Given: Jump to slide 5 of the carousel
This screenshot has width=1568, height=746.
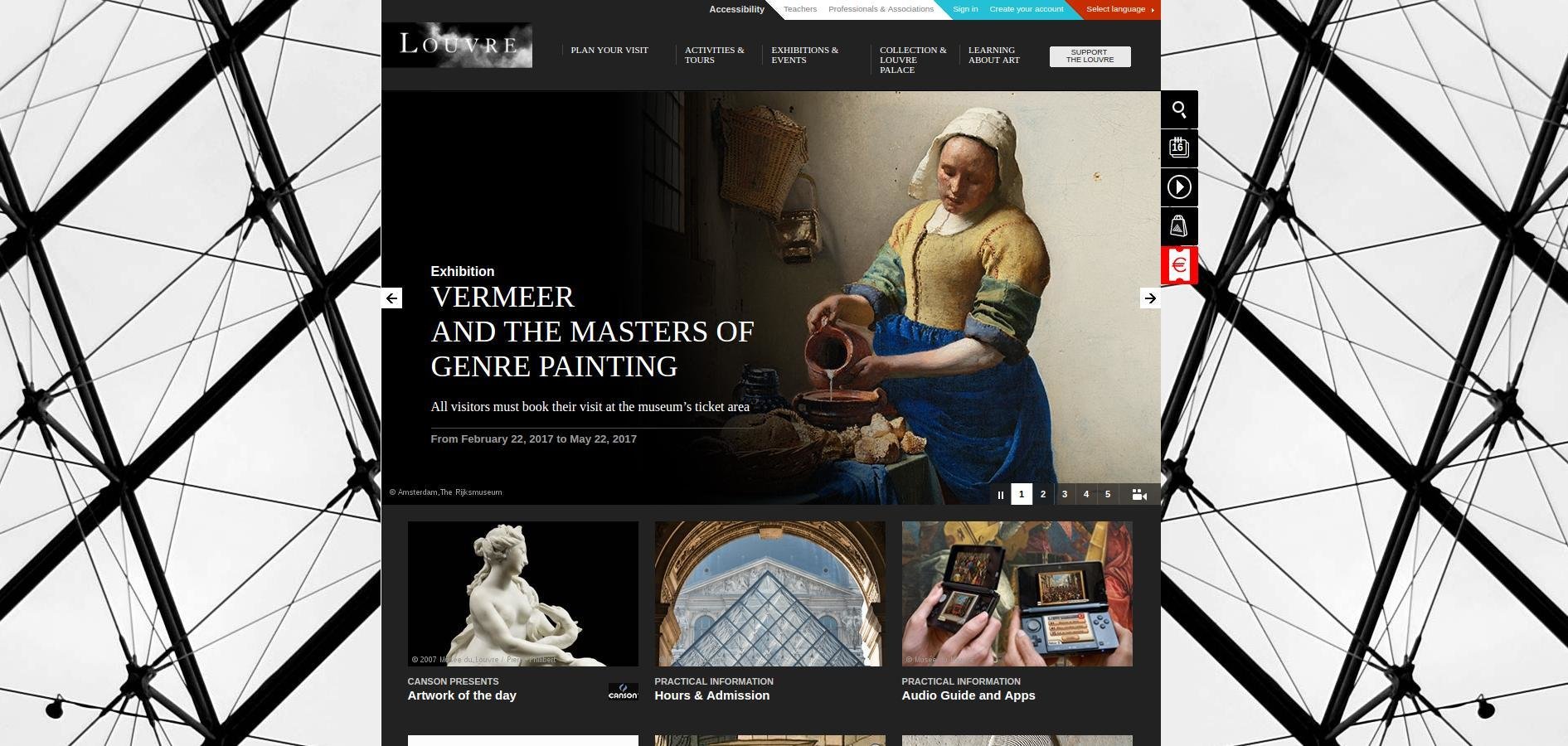Looking at the screenshot, I should 1108,494.
